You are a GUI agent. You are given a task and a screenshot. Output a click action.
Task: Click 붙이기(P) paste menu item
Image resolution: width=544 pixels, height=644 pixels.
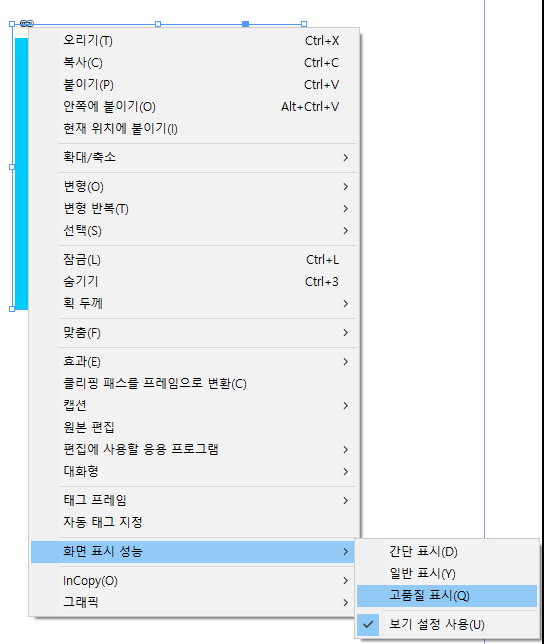tap(193, 85)
